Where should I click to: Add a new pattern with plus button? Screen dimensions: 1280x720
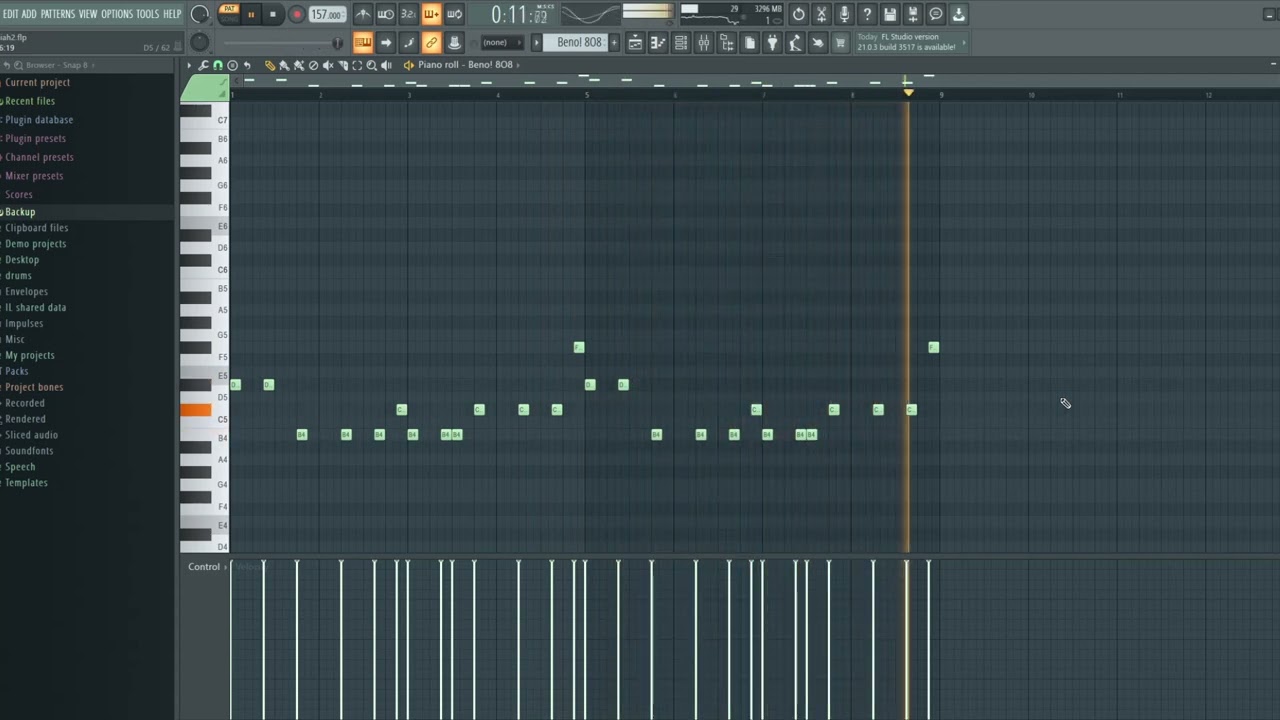pyautogui.click(x=614, y=43)
